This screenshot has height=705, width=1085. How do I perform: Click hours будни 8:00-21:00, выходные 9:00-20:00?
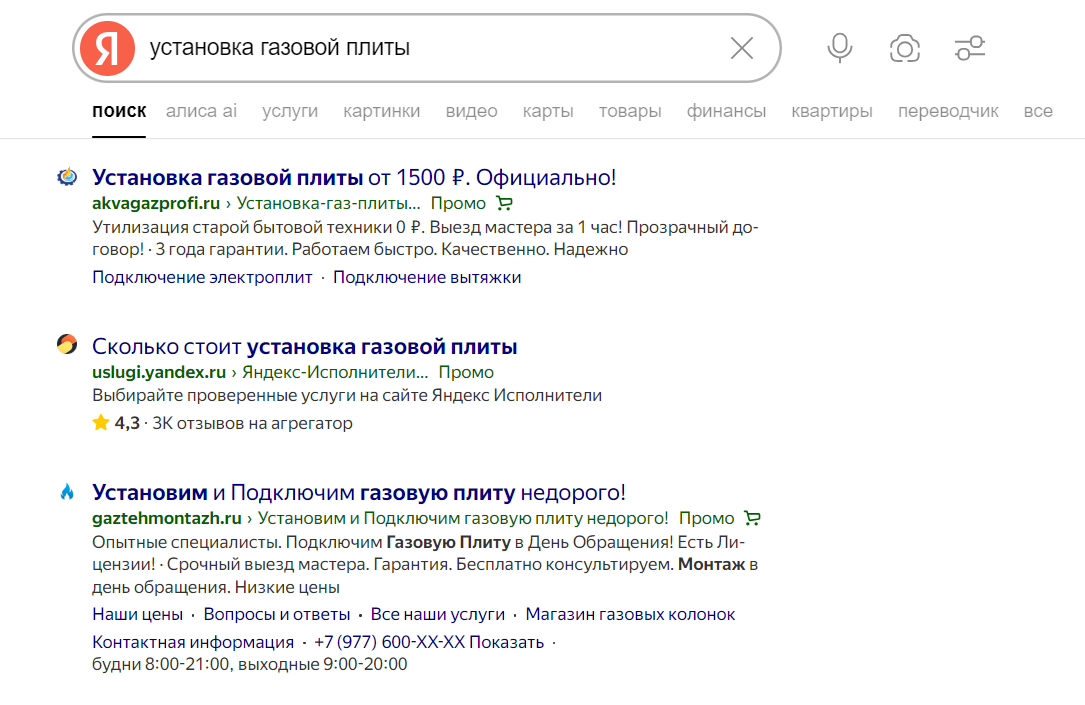click(x=250, y=664)
